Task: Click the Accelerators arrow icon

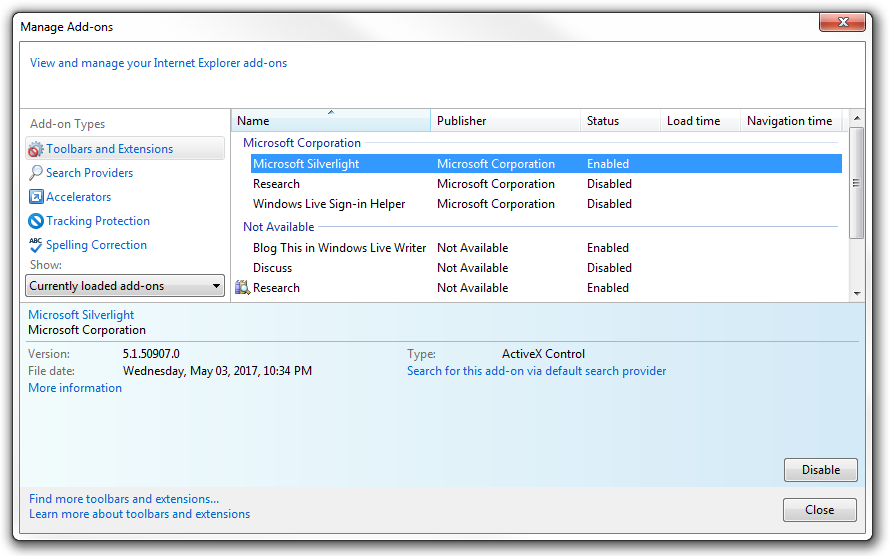Action: (36, 197)
